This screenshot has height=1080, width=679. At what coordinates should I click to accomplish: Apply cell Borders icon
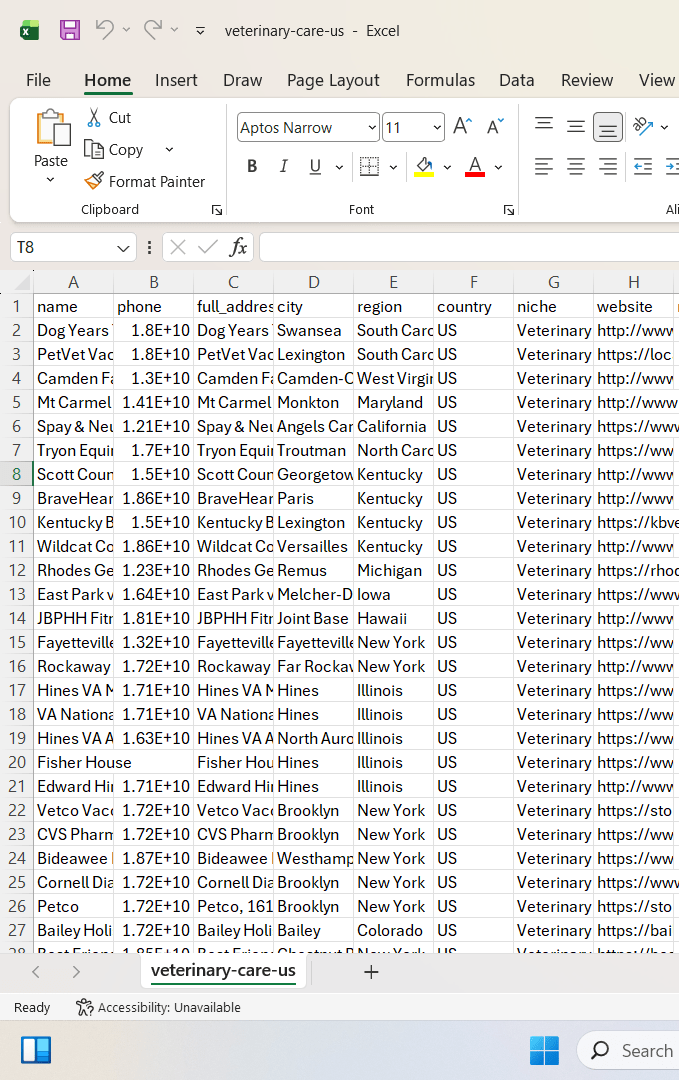click(370, 166)
